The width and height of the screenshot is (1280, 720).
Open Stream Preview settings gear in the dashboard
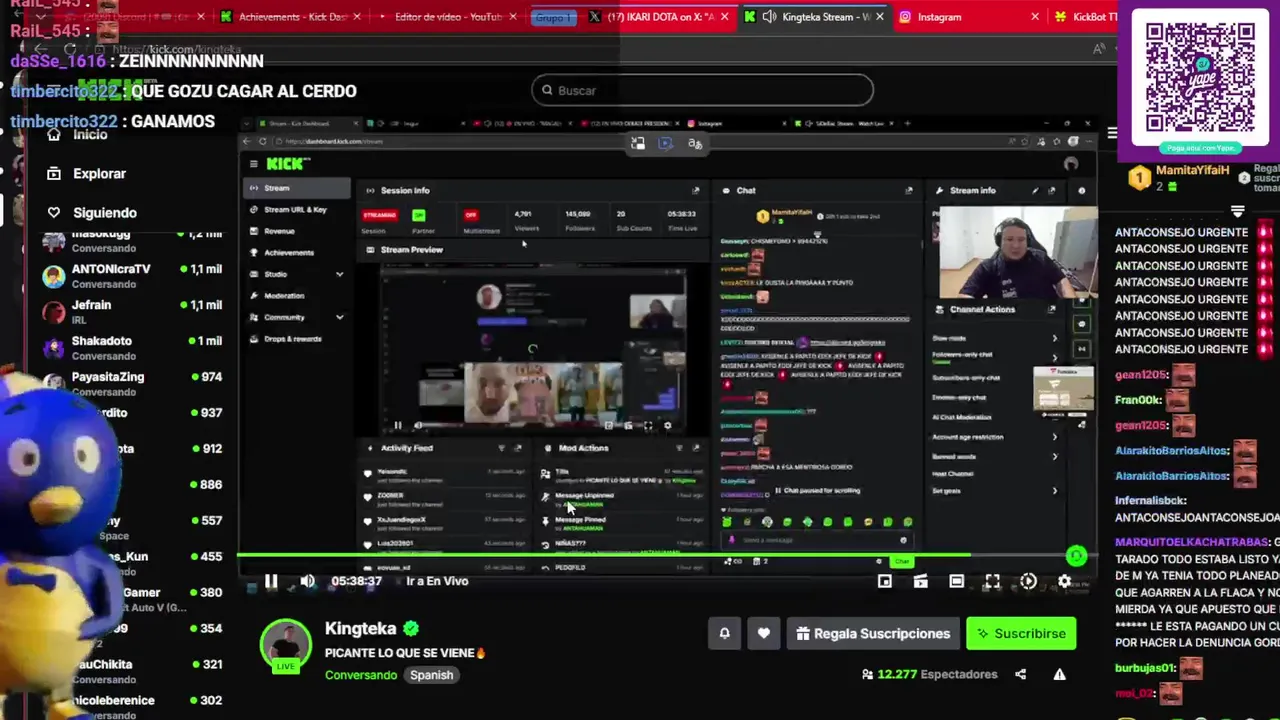pyautogui.click(x=668, y=426)
